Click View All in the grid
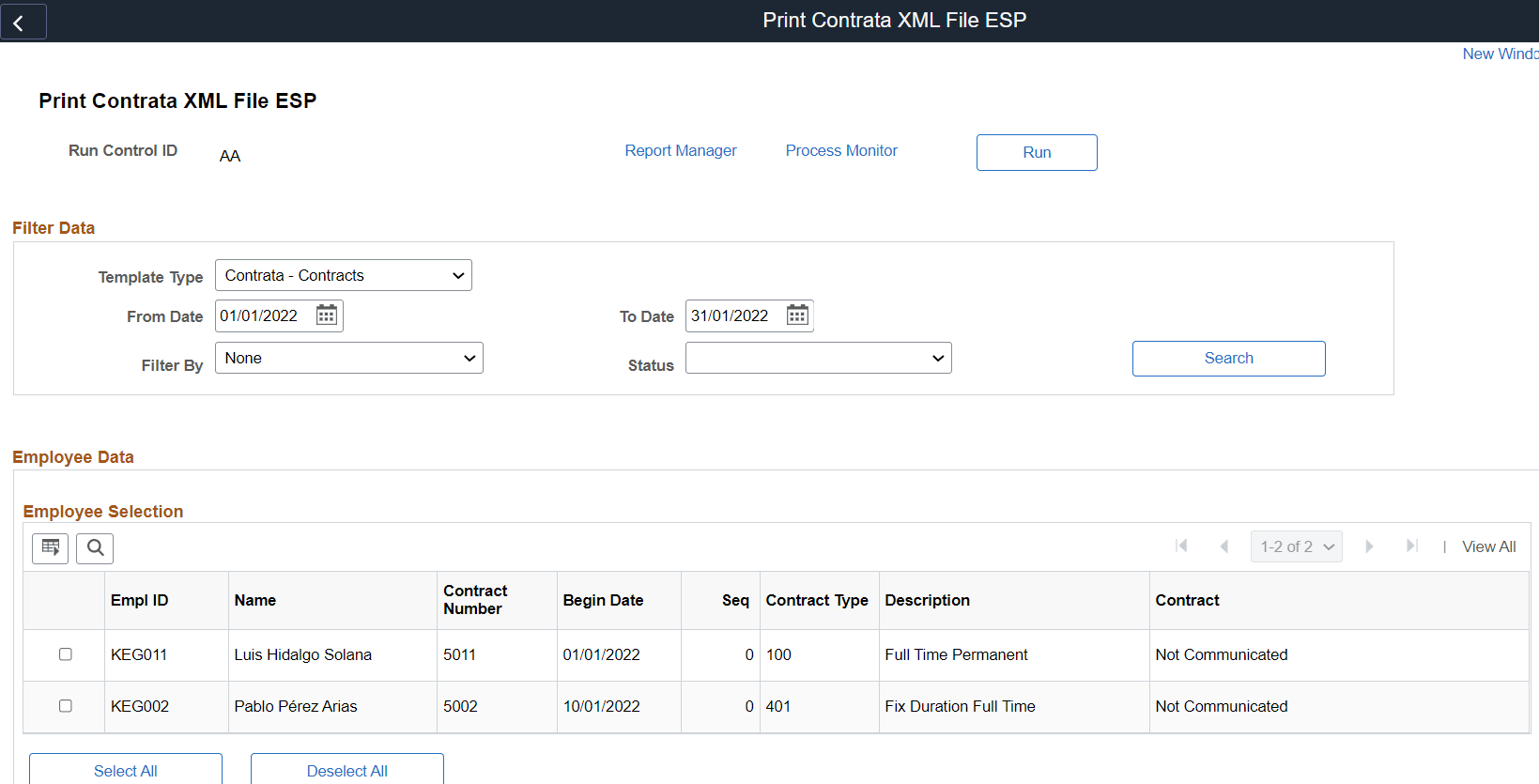The image size is (1539, 784). (1489, 546)
